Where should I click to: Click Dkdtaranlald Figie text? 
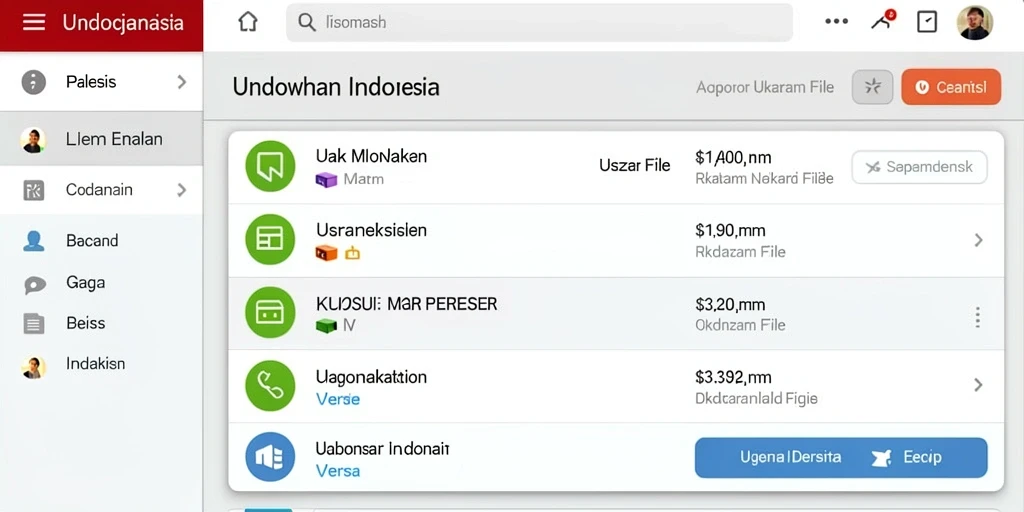pyautogui.click(x=756, y=398)
